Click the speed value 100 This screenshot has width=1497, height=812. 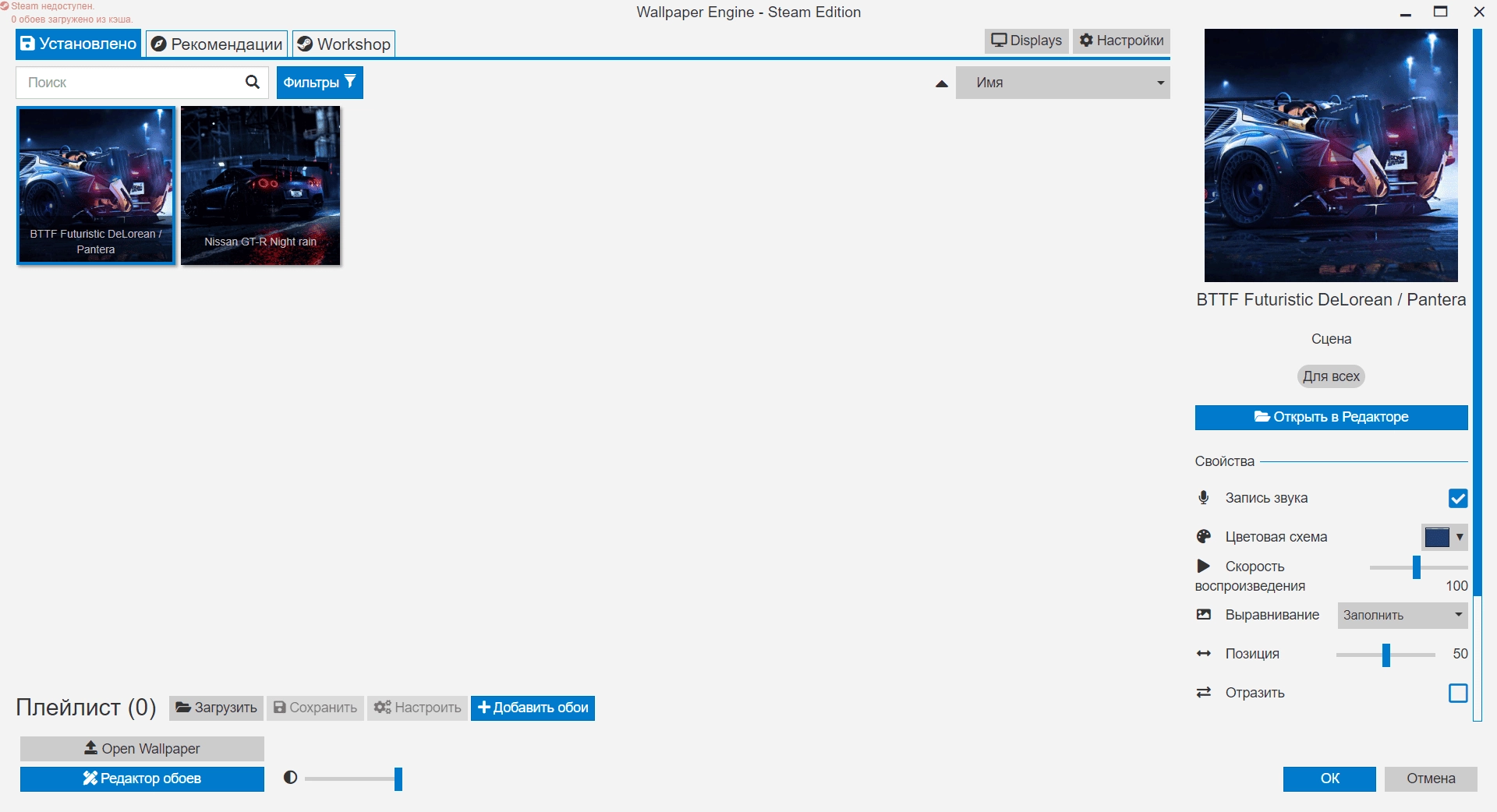click(x=1456, y=585)
